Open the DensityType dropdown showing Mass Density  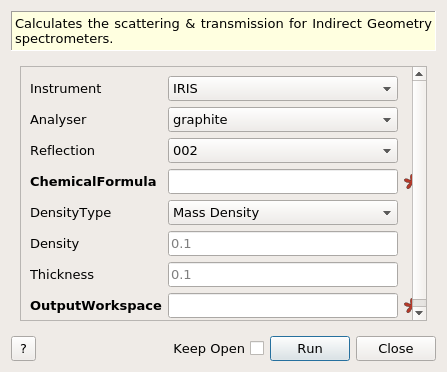283,213
